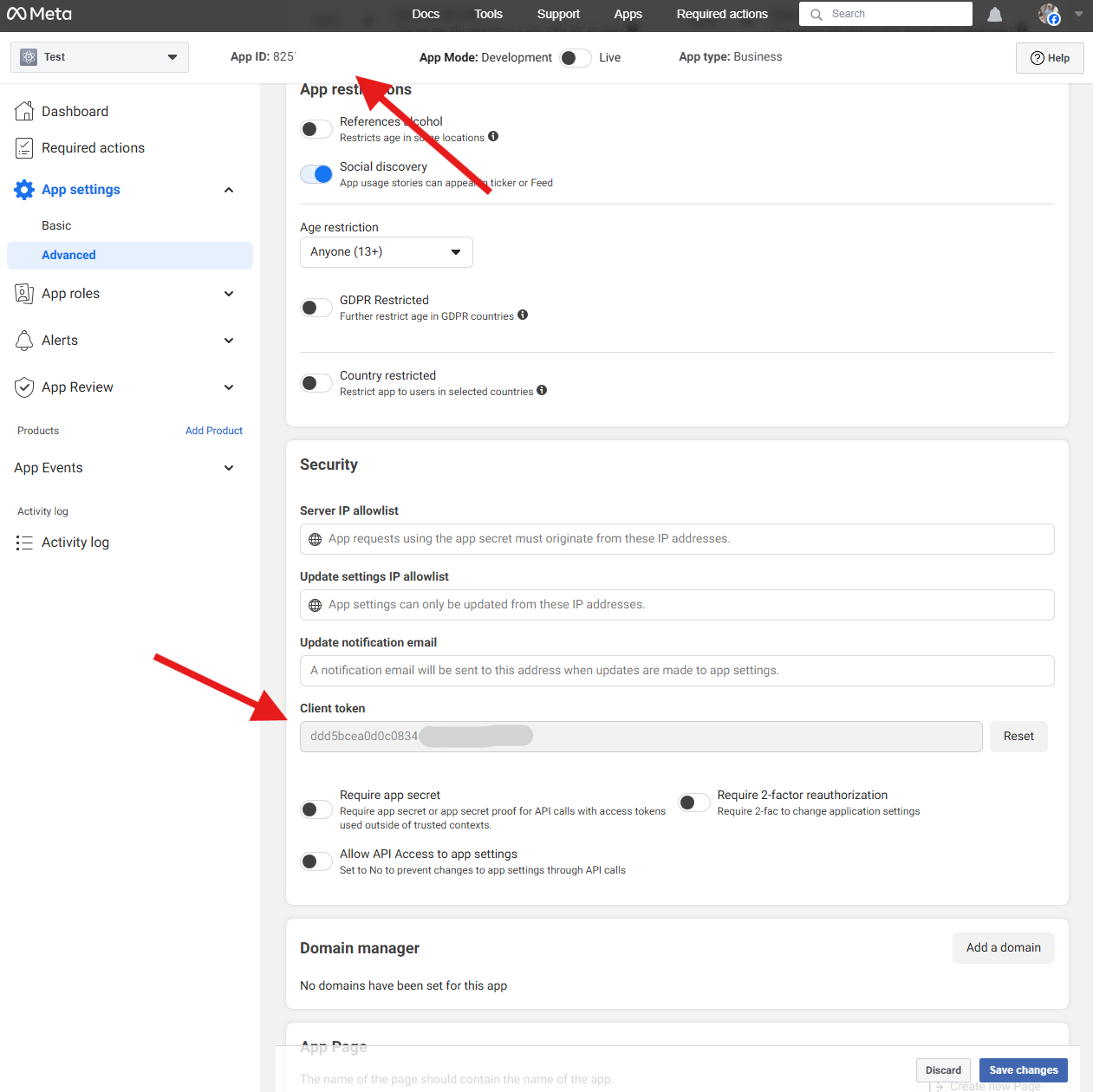
Task: Click globe icon in Update settings IP allowlist
Action: 316,605
